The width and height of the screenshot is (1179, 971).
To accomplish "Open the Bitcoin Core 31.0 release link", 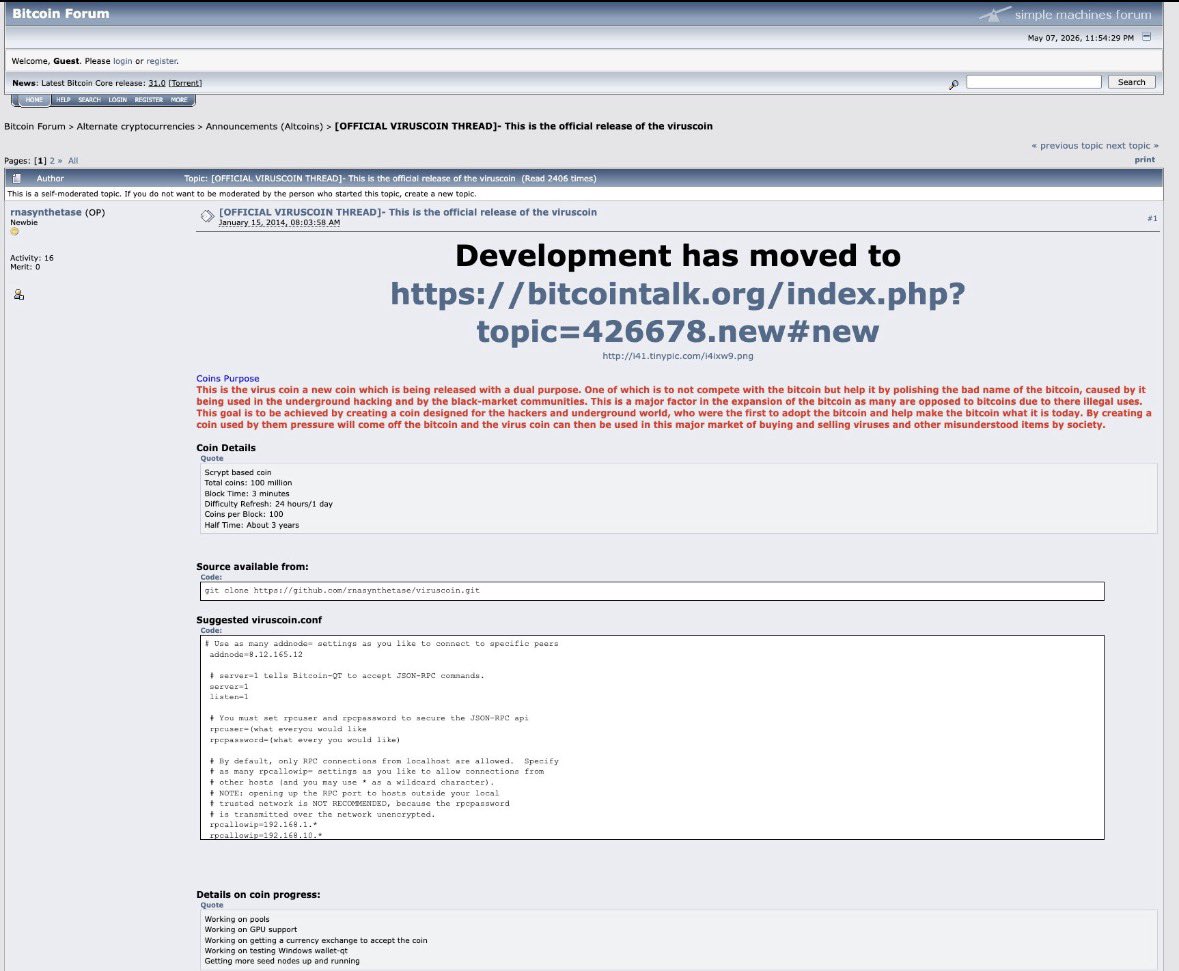I will 156,83.
